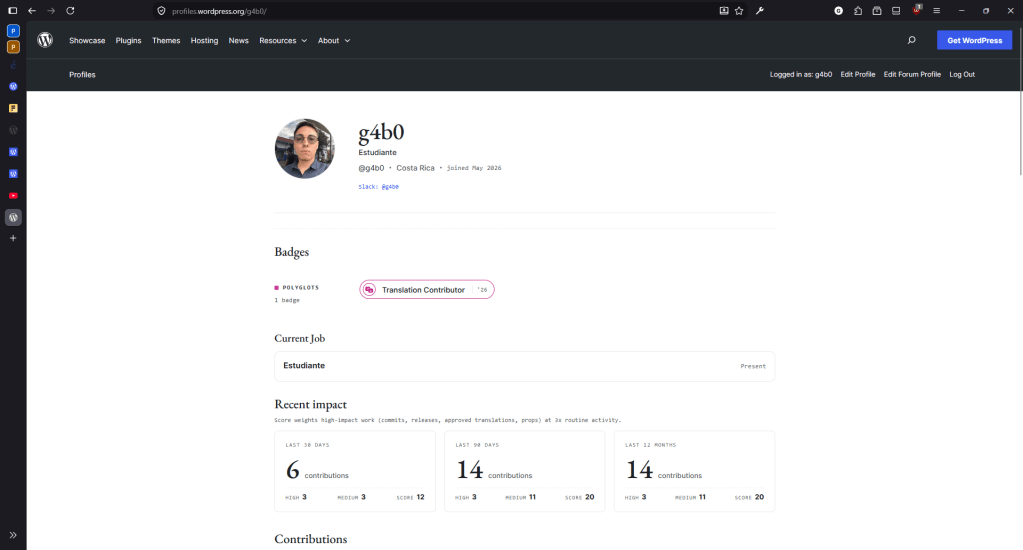Image resolution: width=1023 pixels, height=550 pixels.
Task: Open the Plugins menu item
Action: [129, 40]
